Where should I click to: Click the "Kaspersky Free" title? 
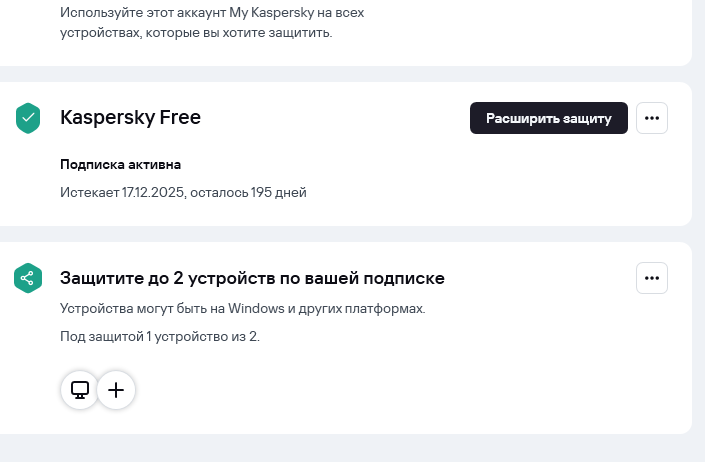130,118
